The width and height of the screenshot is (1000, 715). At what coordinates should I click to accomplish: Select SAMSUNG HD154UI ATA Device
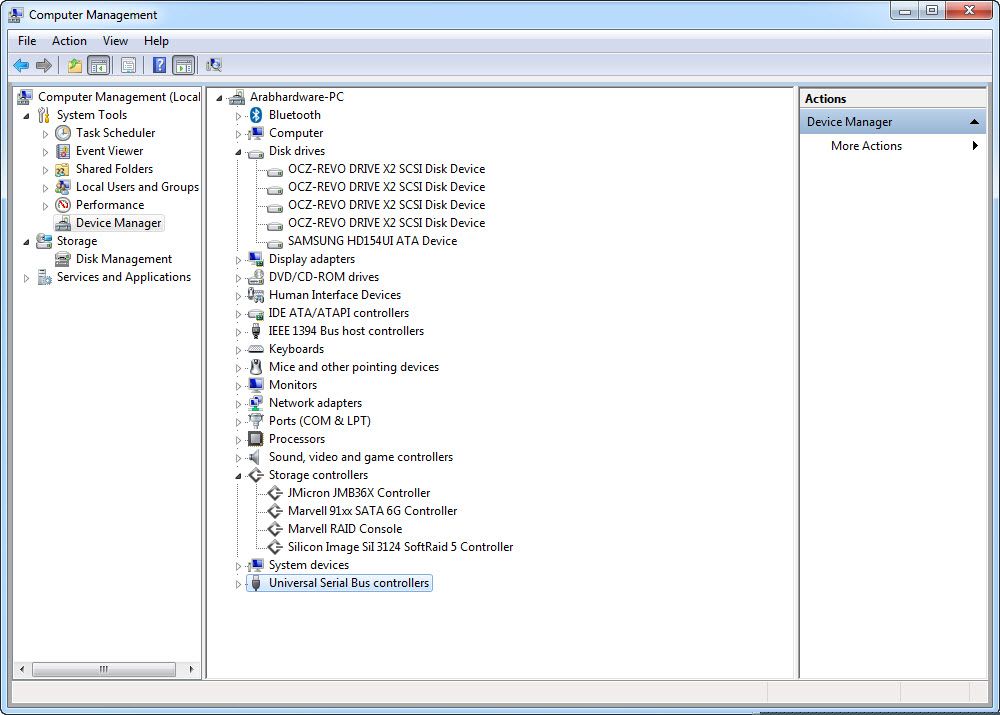(372, 241)
